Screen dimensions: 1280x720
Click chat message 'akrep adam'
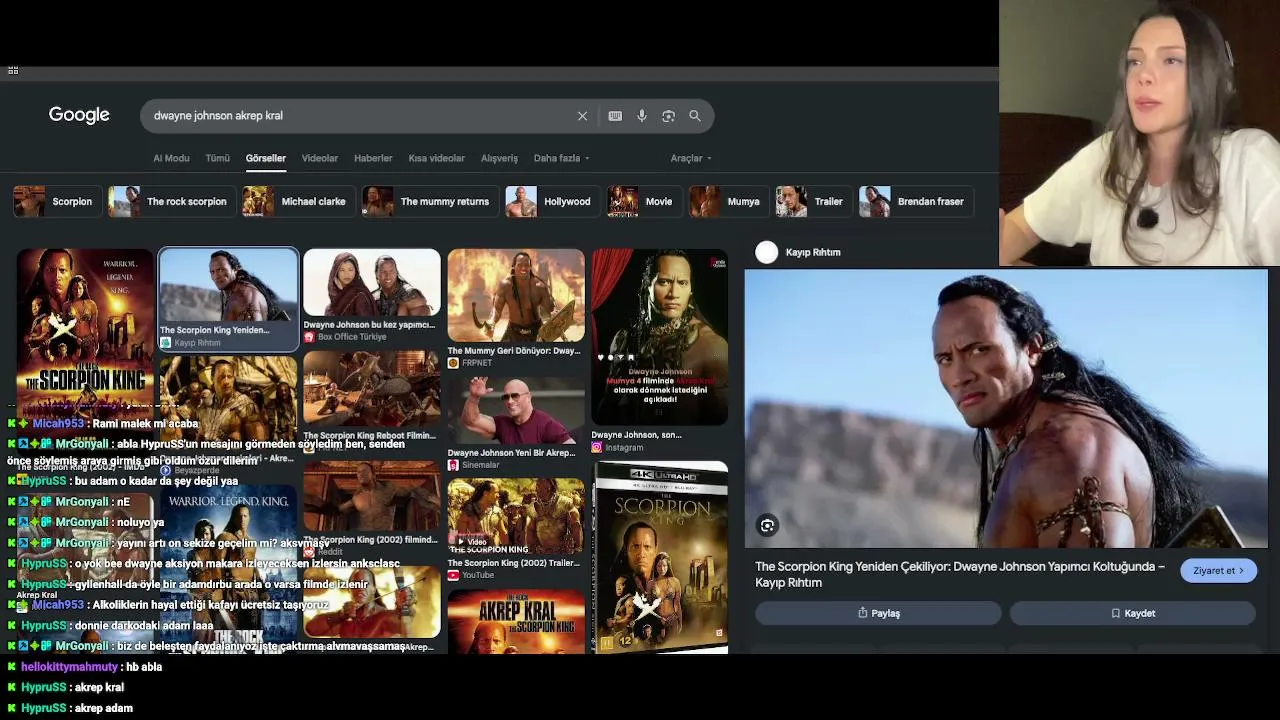coord(104,708)
